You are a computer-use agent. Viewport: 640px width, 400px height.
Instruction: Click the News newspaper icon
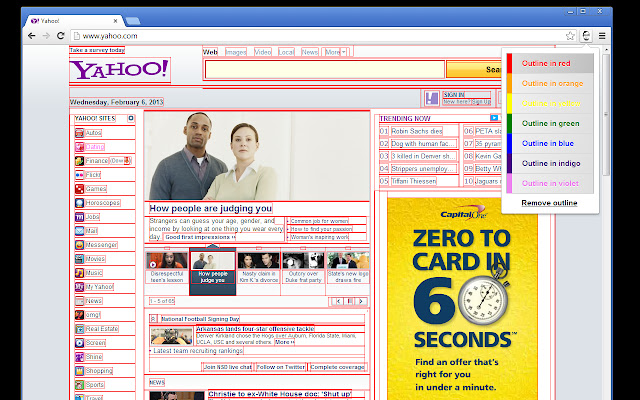coord(79,301)
